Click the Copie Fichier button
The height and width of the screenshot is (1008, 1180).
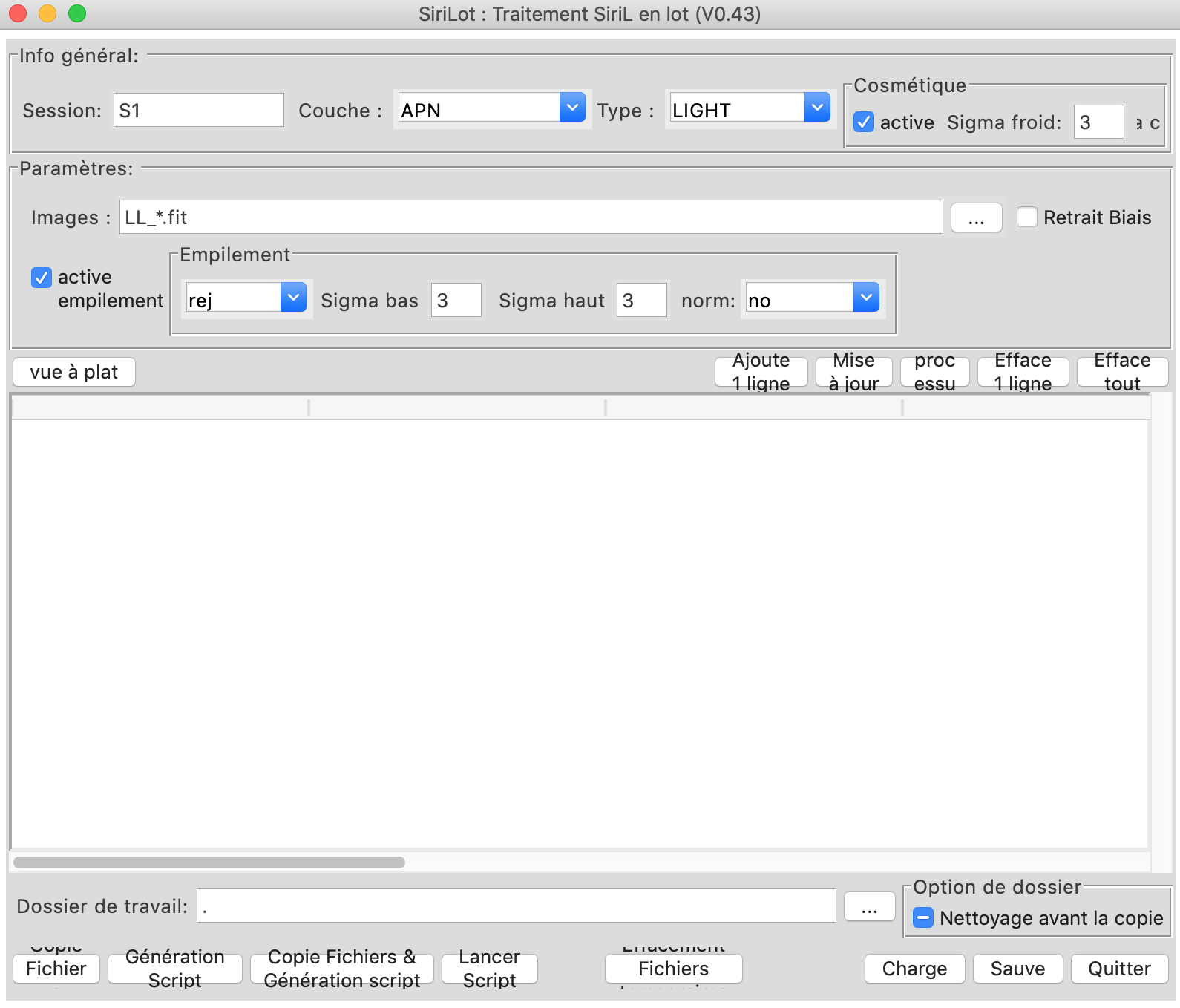point(56,969)
